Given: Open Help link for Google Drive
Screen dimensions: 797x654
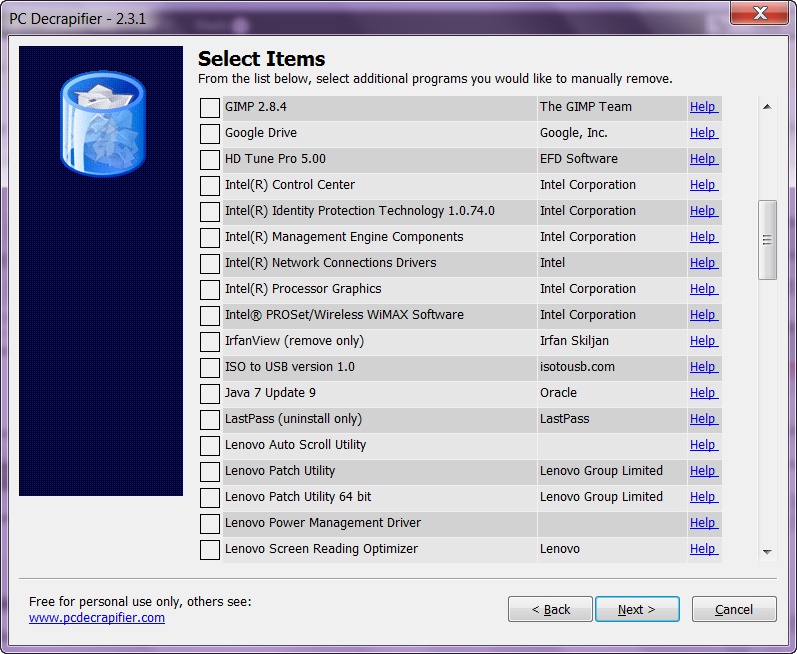Looking at the screenshot, I should pos(703,133).
